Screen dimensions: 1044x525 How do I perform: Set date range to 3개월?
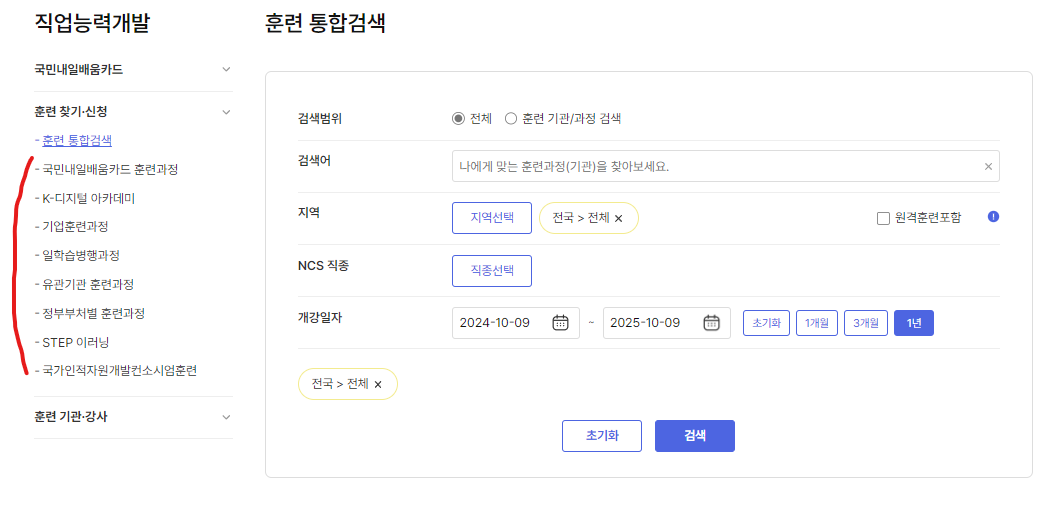pos(866,323)
